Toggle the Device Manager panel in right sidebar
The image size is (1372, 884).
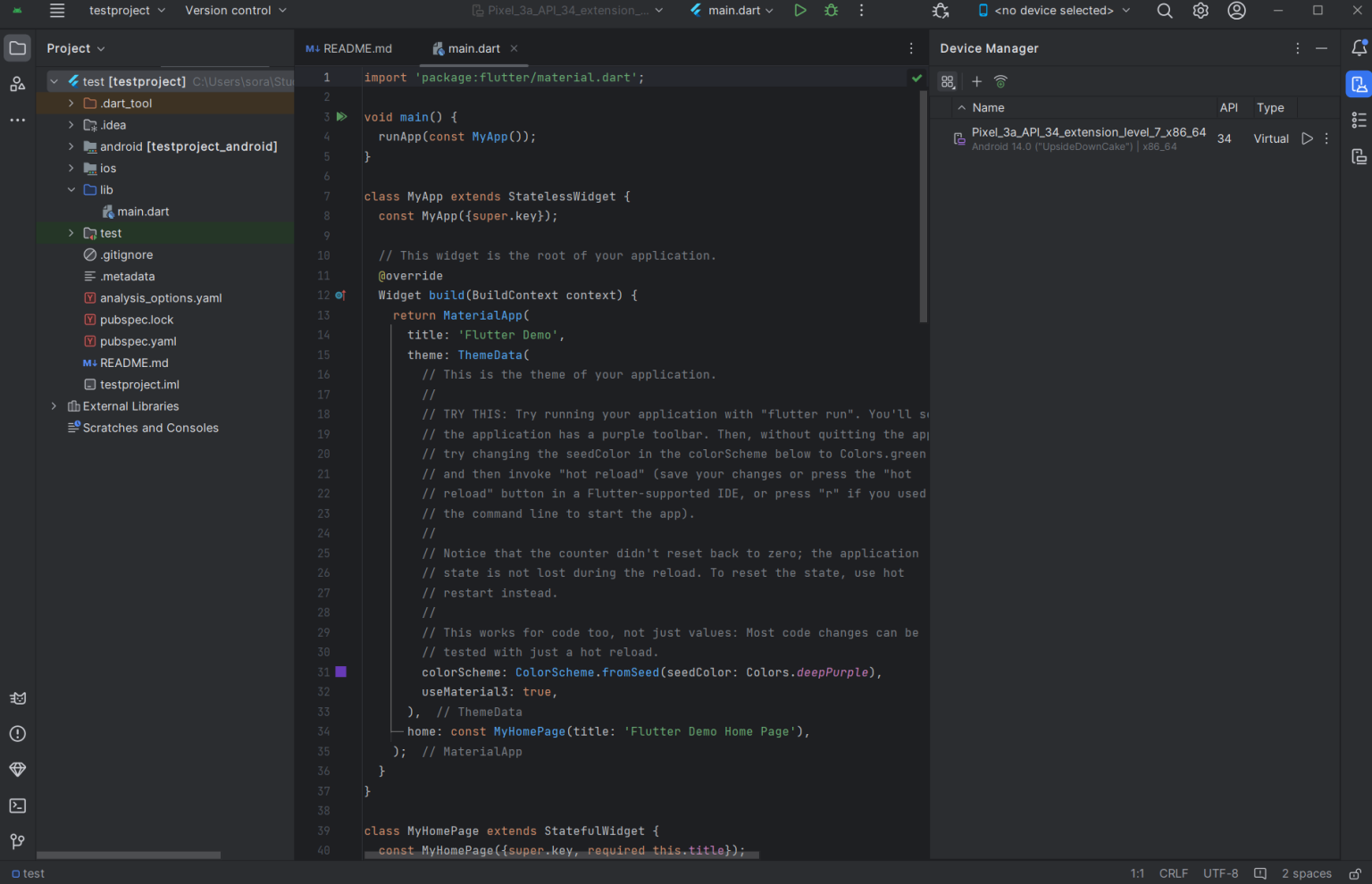tap(1359, 84)
